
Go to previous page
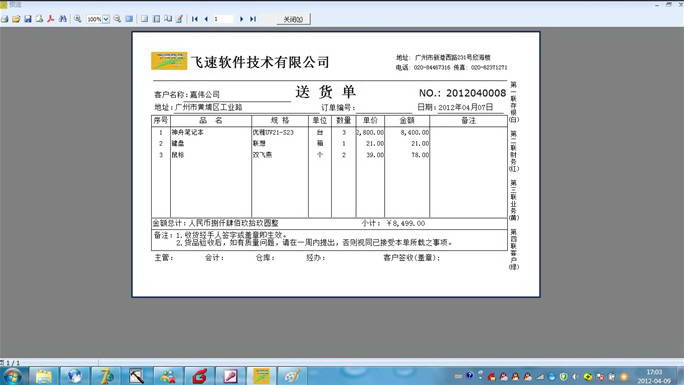point(206,19)
